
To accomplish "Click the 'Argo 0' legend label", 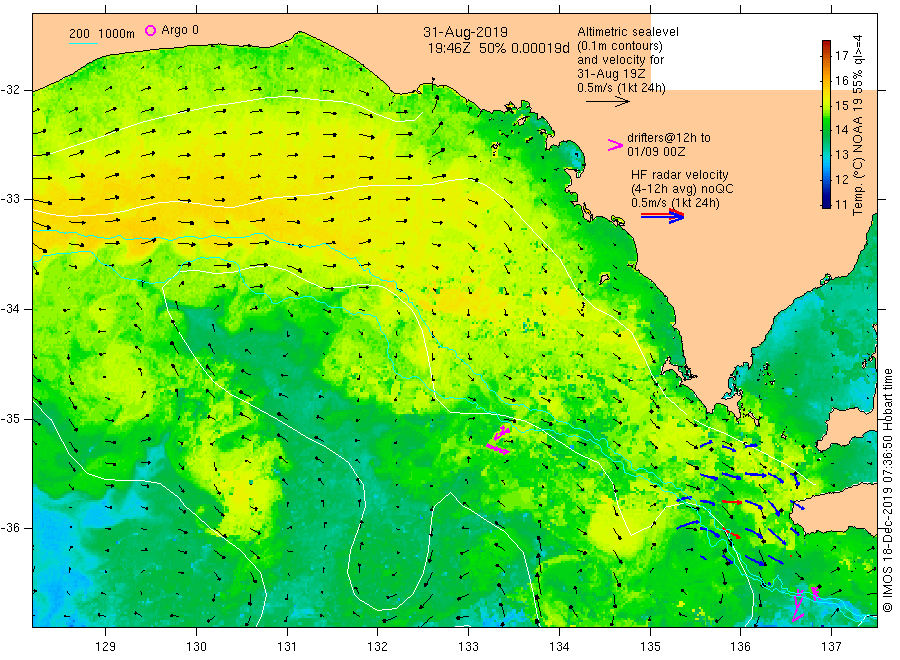I will tap(180, 30).
